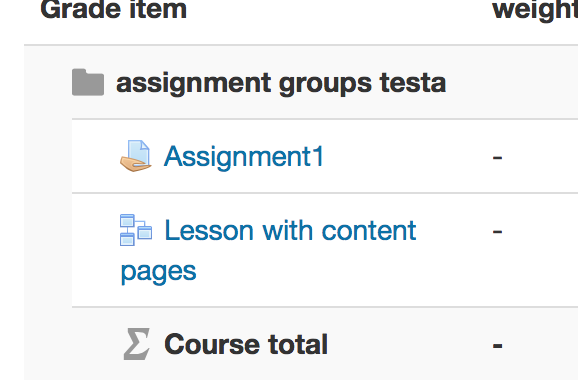Click the word total in Course total
Viewport: 578px width, 384px height.
(298, 344)
